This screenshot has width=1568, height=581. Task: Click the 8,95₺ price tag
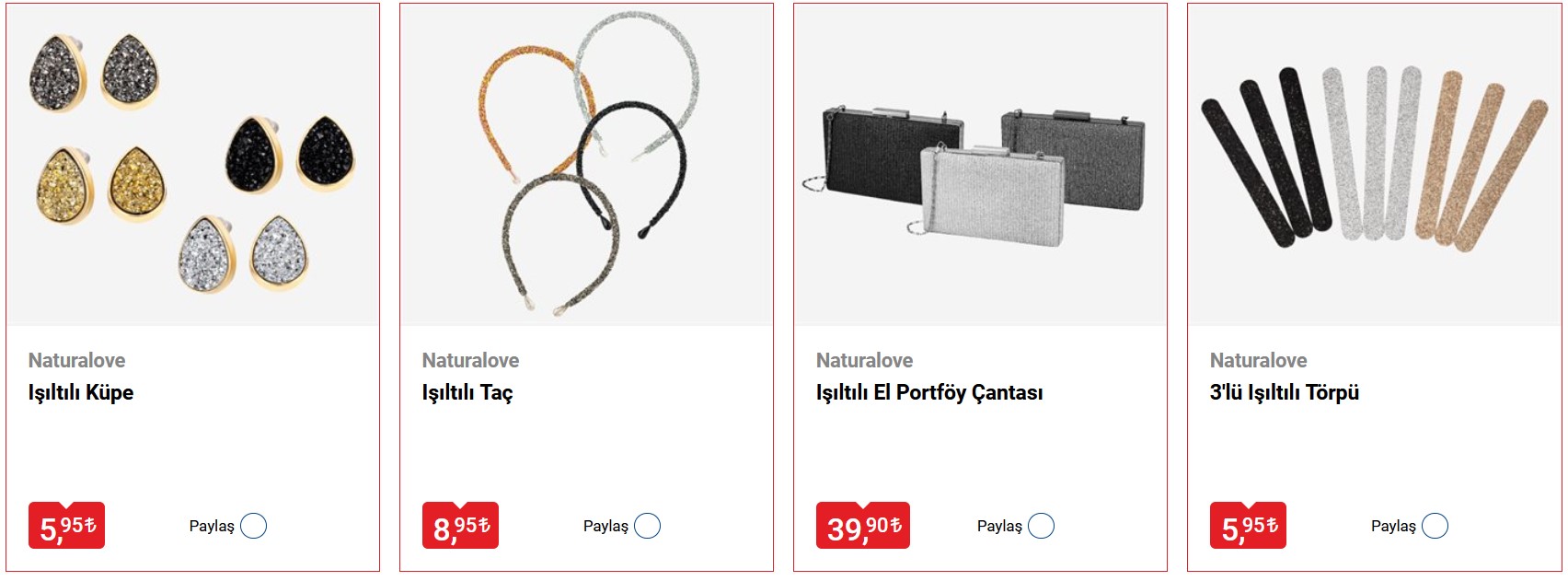click(460, 526)
